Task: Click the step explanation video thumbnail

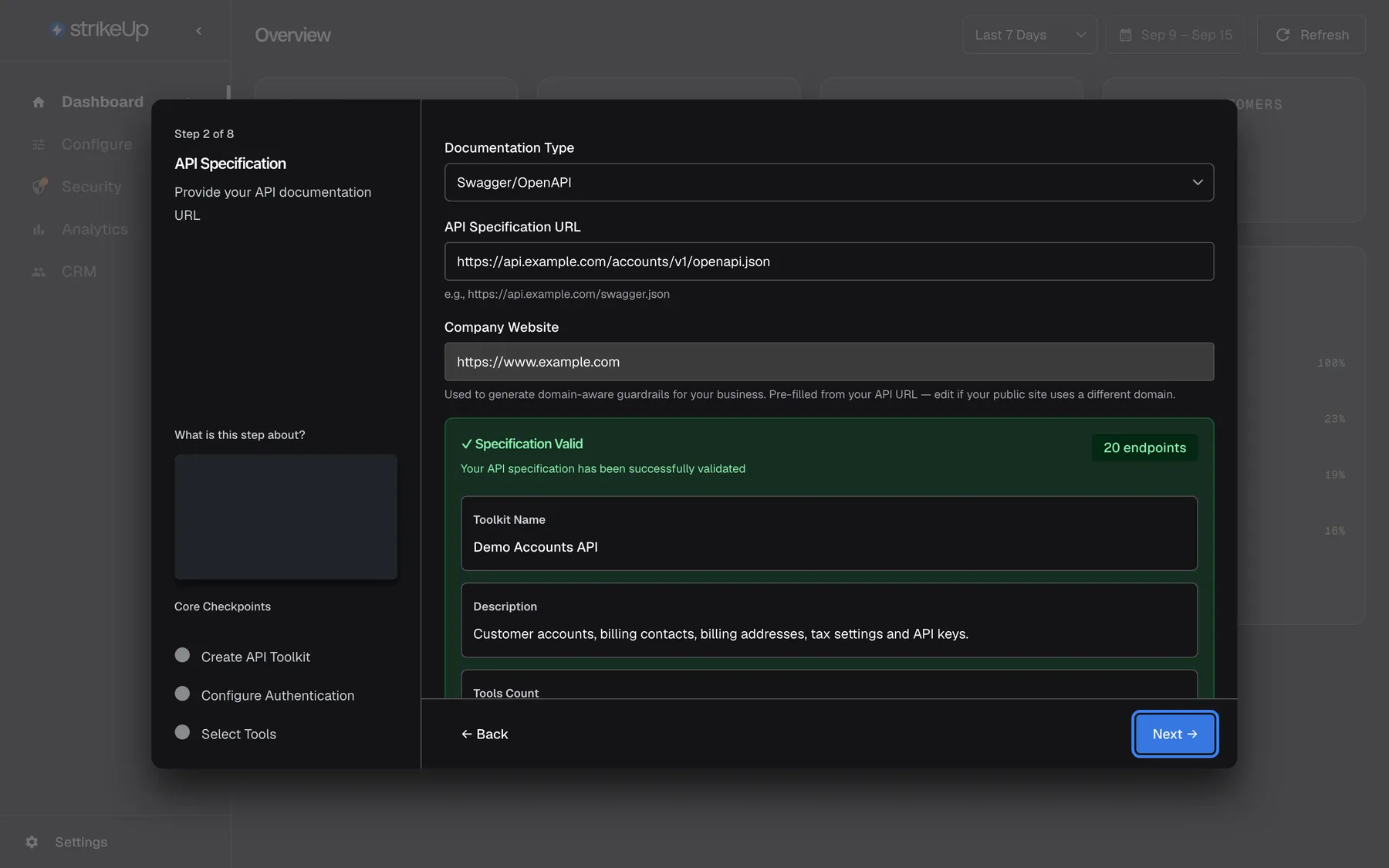Action: click(x=286, y=517)
